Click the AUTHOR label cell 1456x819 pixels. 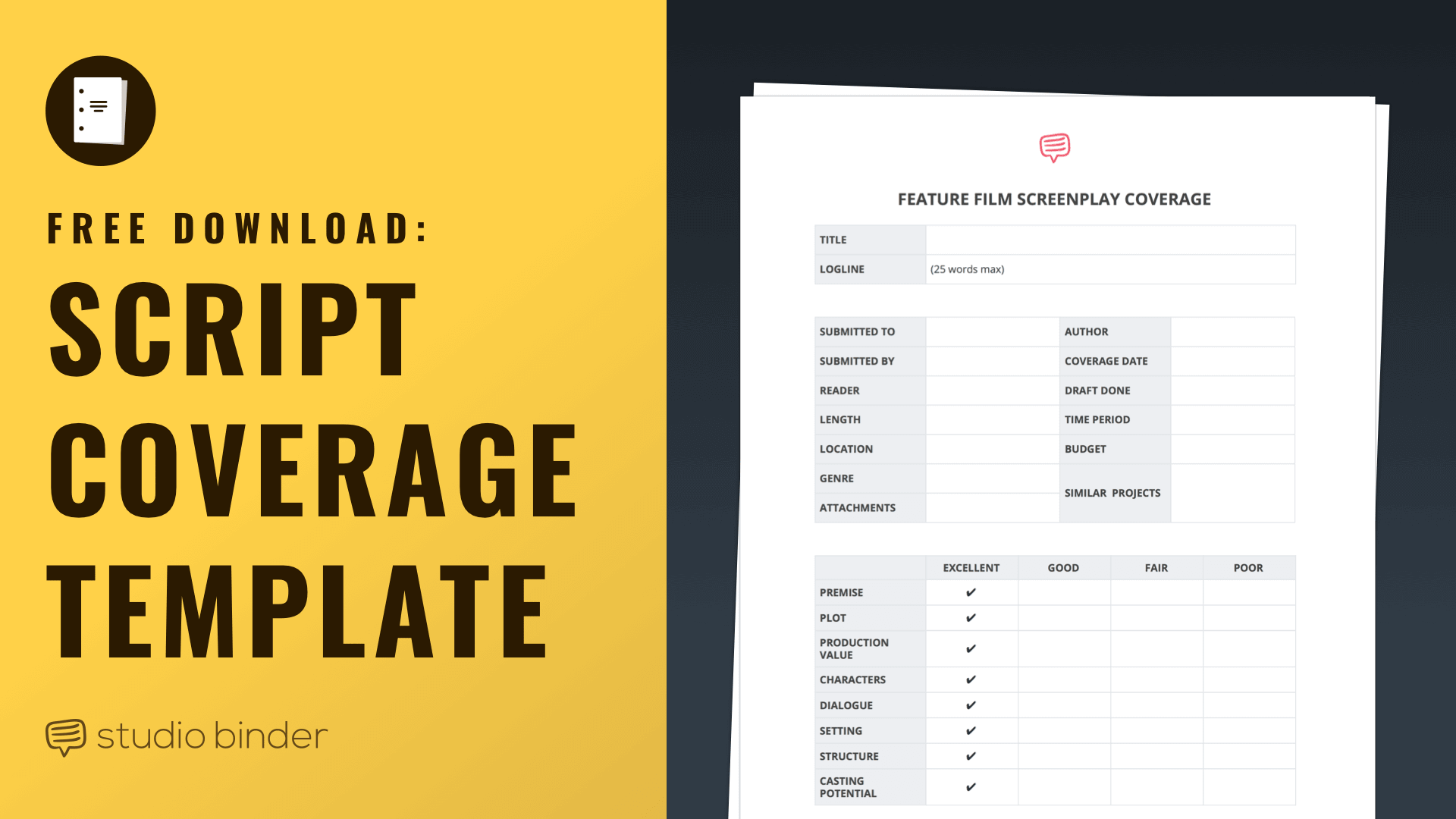[1115, 332]
